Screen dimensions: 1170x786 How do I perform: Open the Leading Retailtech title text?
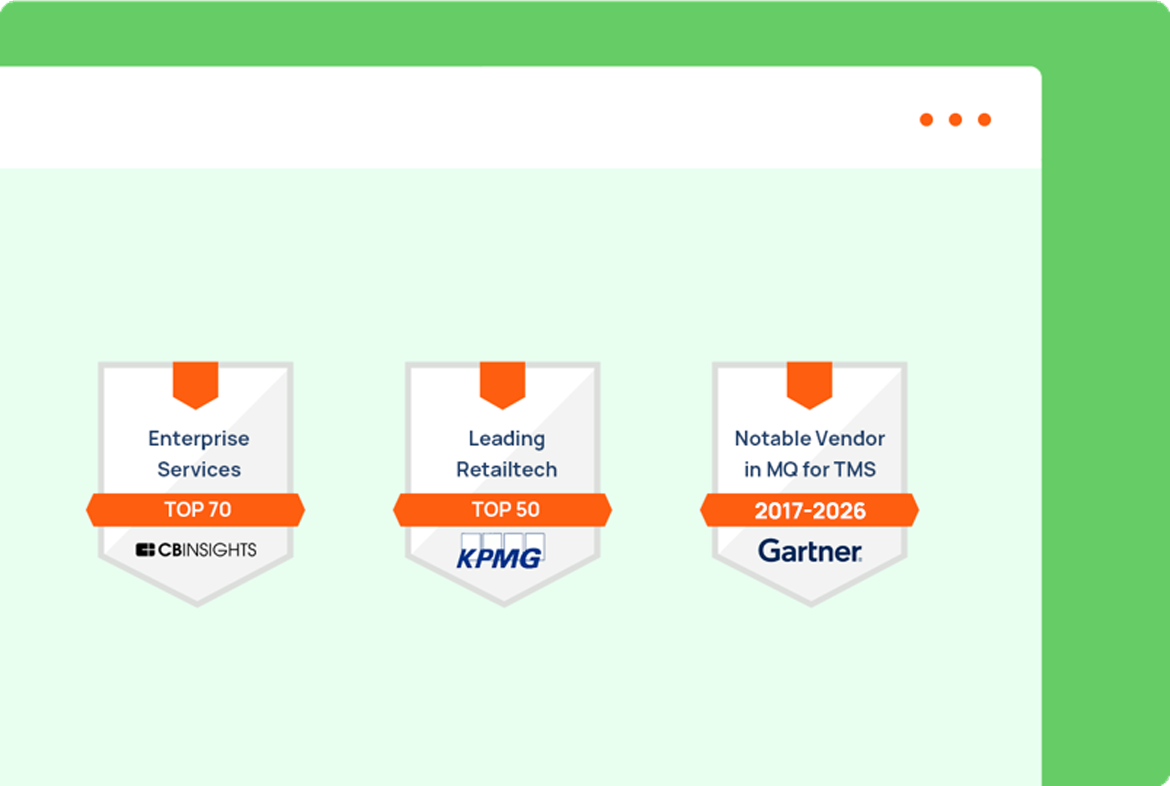coord(506,454)
